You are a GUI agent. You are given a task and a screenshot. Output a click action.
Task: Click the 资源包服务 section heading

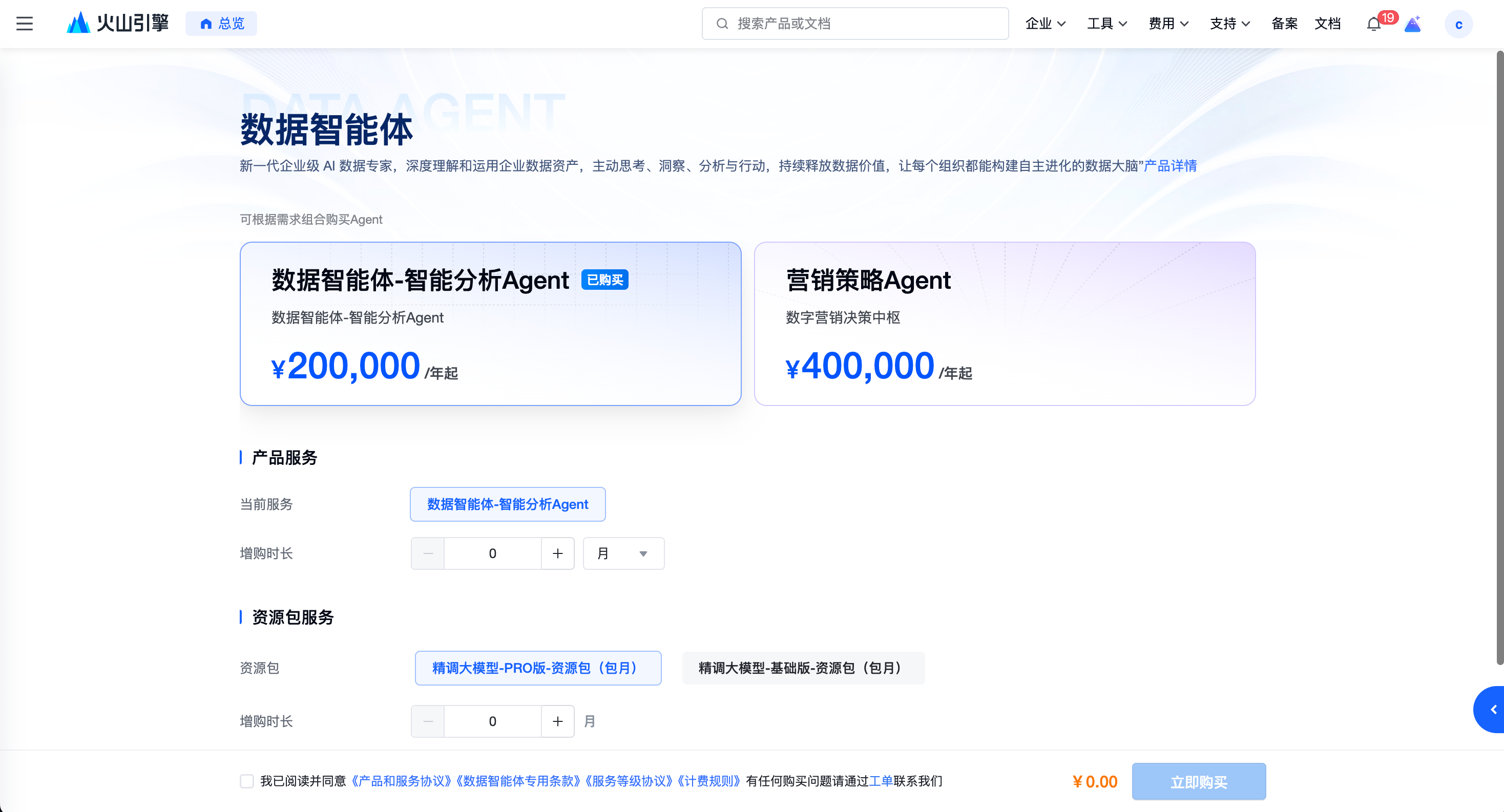pos(293,617)
